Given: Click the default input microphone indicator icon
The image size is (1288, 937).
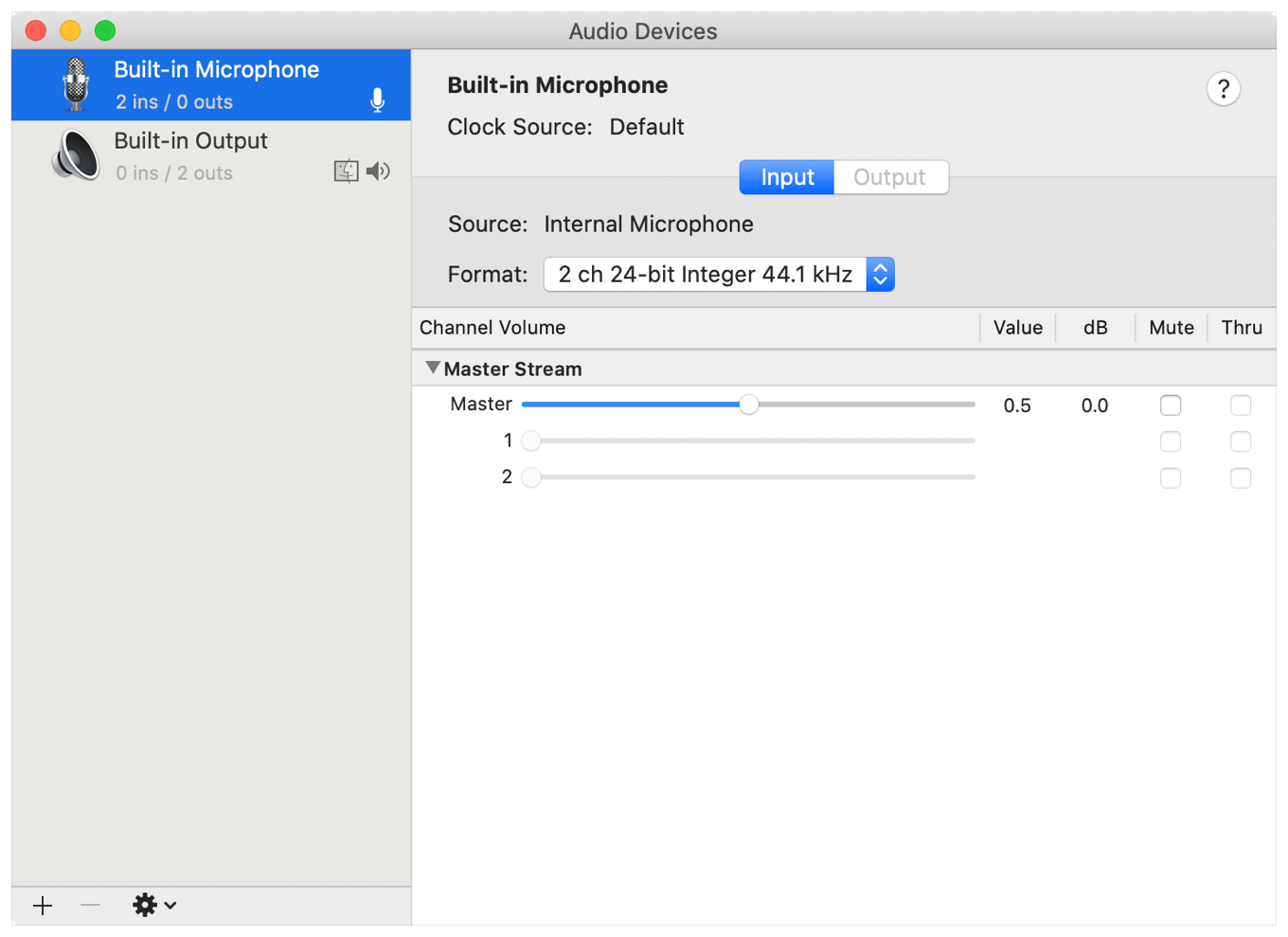Looking at the screenshot, I should pyautogui.click(x=377, y=100).
